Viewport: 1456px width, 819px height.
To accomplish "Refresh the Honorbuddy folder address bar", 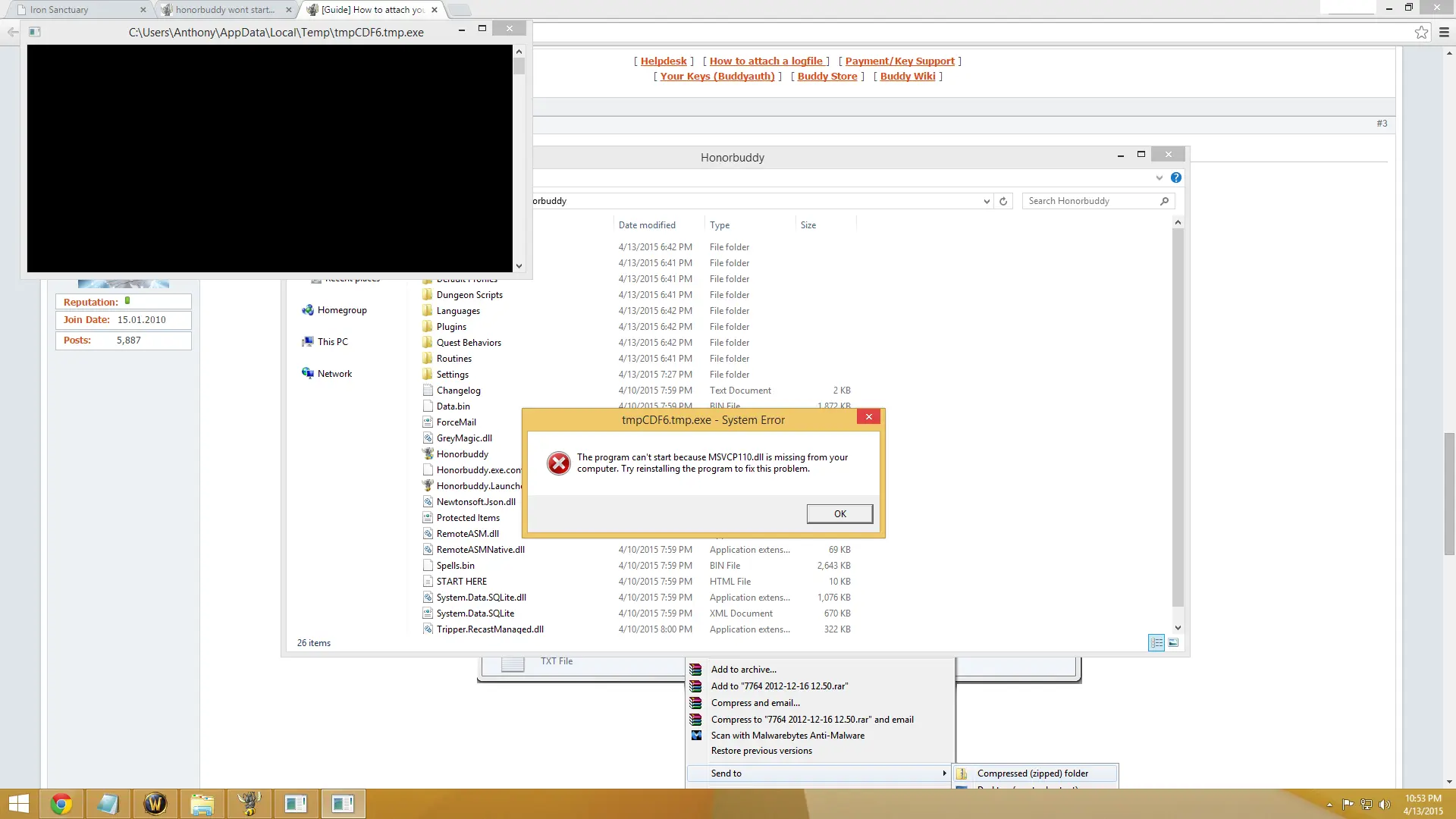I will point(1003,201).
